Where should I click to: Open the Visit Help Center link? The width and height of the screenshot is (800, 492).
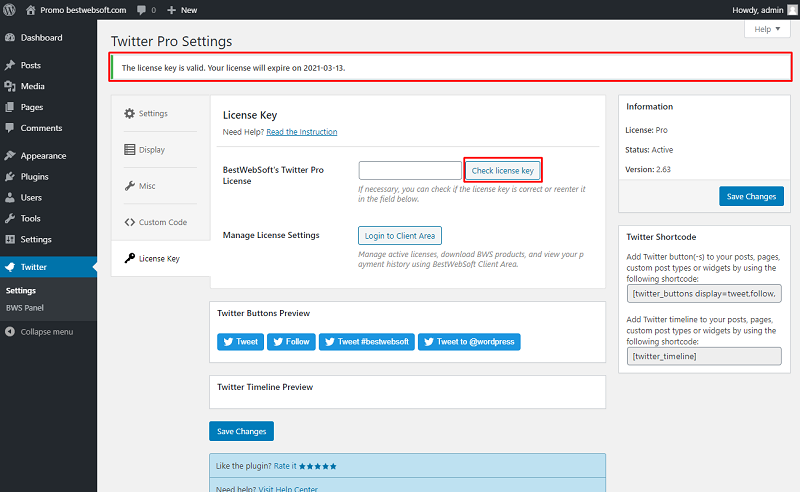point(288,489)
